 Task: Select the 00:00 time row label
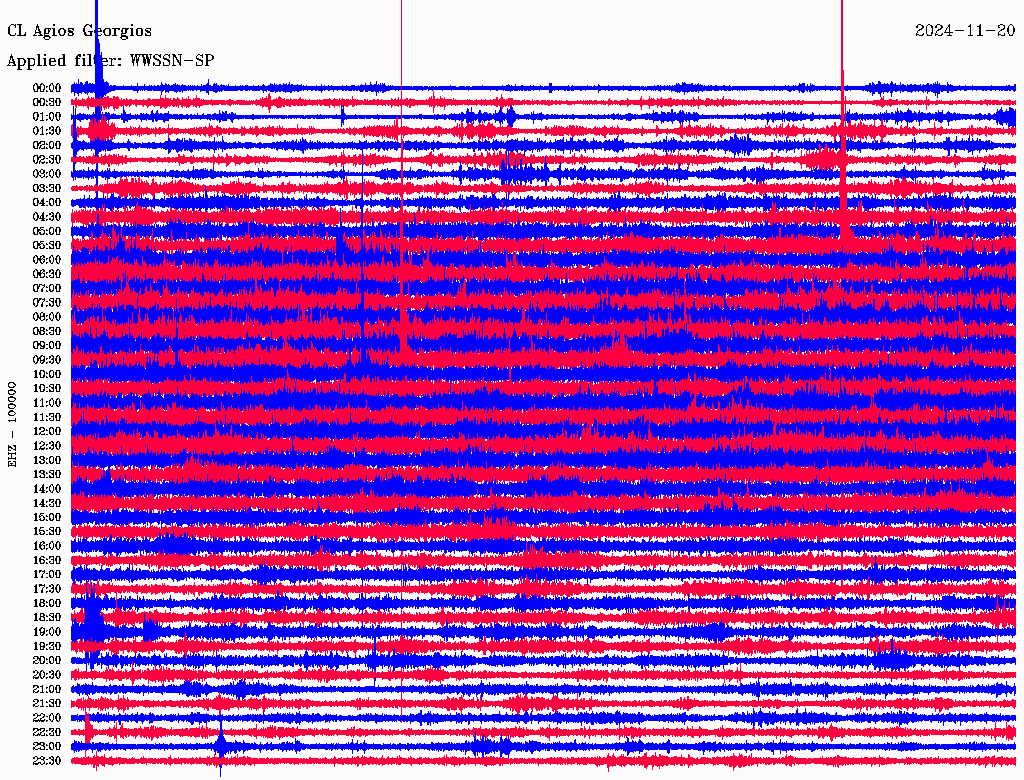click(x=47, y=88)
